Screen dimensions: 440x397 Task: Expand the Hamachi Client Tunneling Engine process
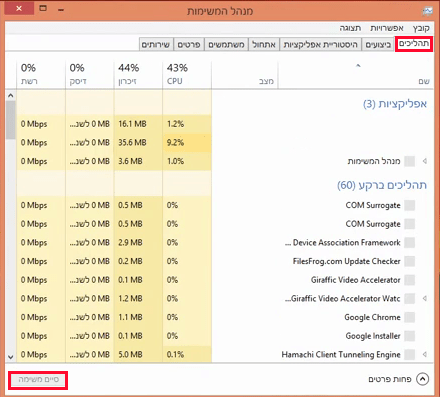pyautogui.click(x=425, y=354)
